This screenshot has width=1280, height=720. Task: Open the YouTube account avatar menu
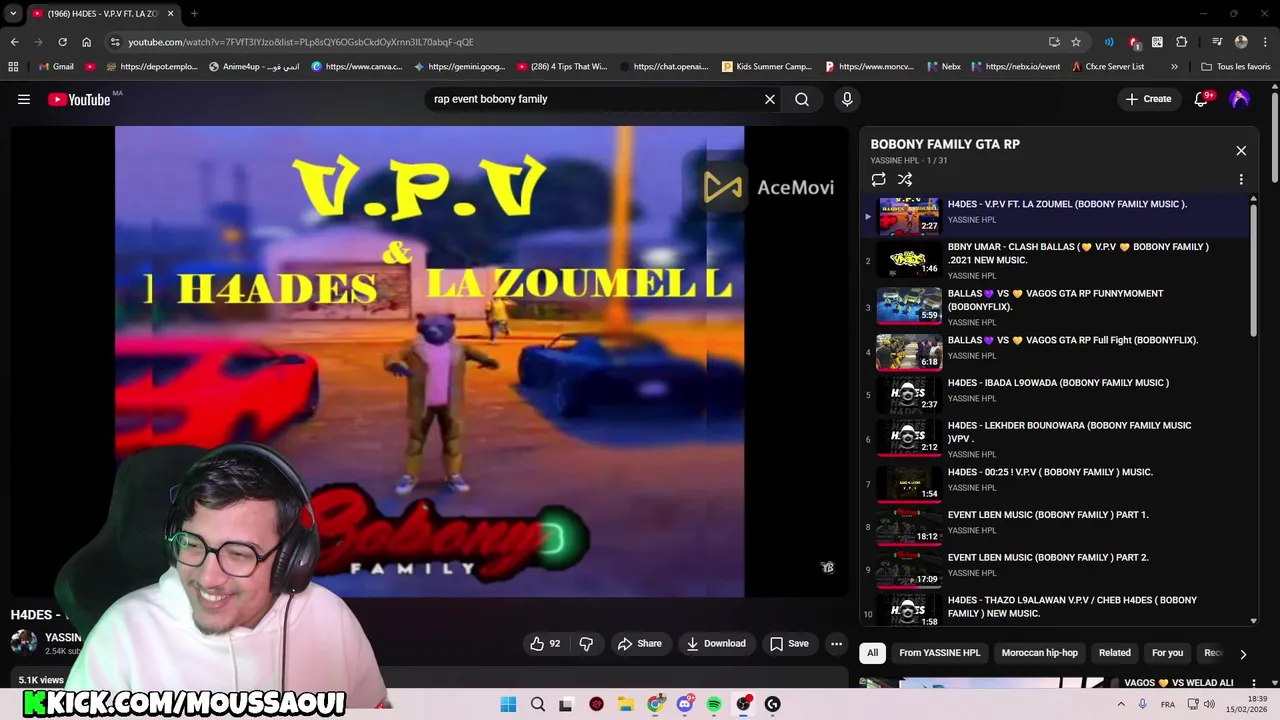(1240, 99)
